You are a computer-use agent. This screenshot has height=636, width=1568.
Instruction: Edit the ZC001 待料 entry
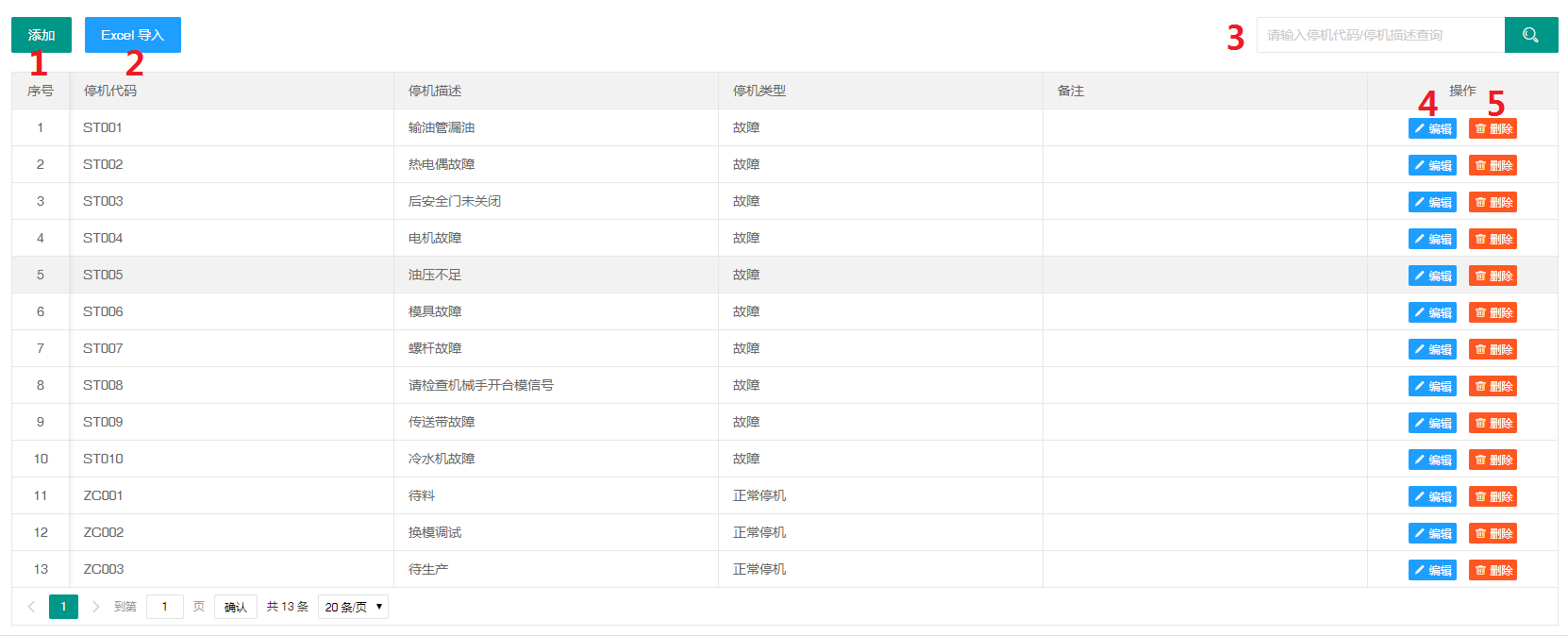click(x=1431, y=496)
